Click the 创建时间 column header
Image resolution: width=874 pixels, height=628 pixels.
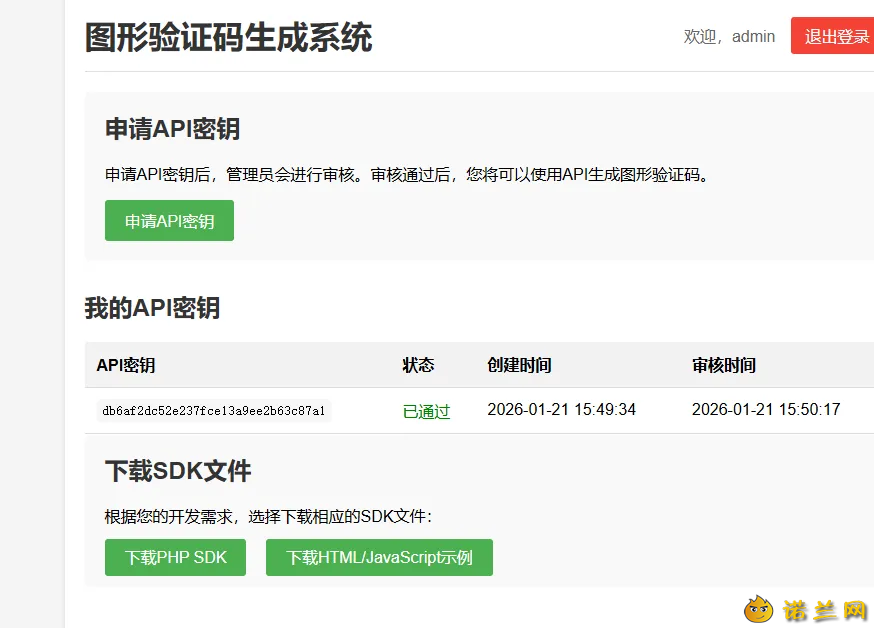coord(519,365)
